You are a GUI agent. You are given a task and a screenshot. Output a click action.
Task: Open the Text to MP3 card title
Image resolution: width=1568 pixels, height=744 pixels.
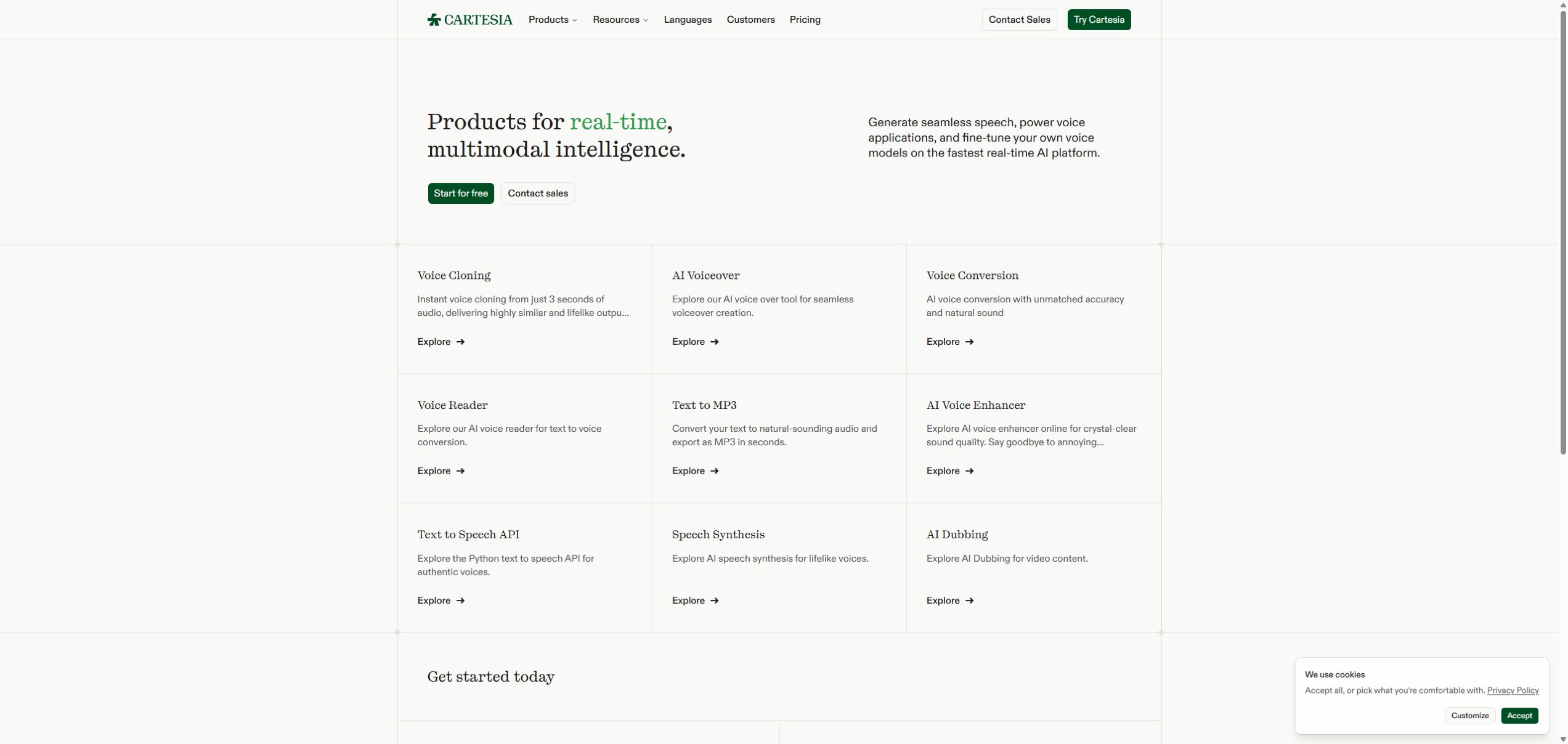coord(704,405)
